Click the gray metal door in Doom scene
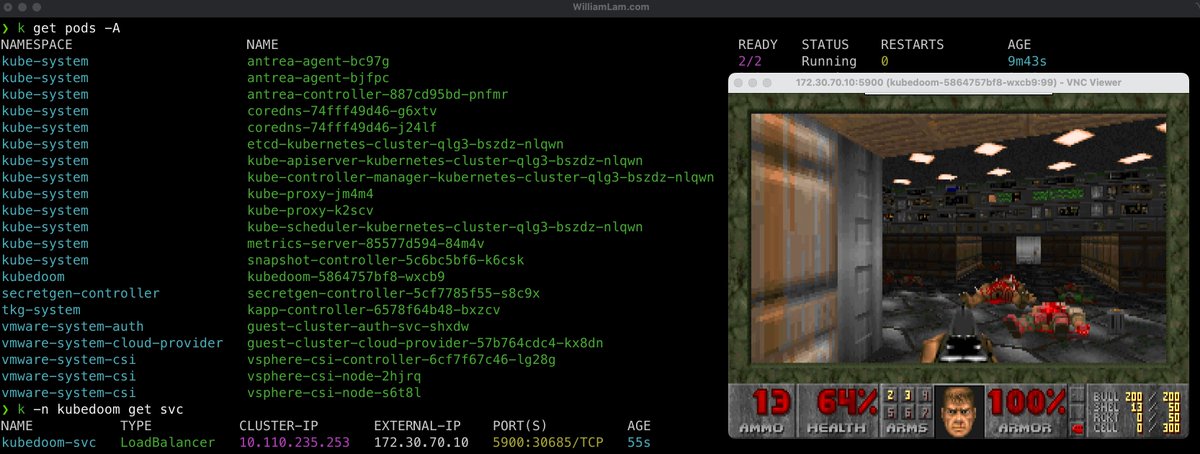 point(1027,250)
